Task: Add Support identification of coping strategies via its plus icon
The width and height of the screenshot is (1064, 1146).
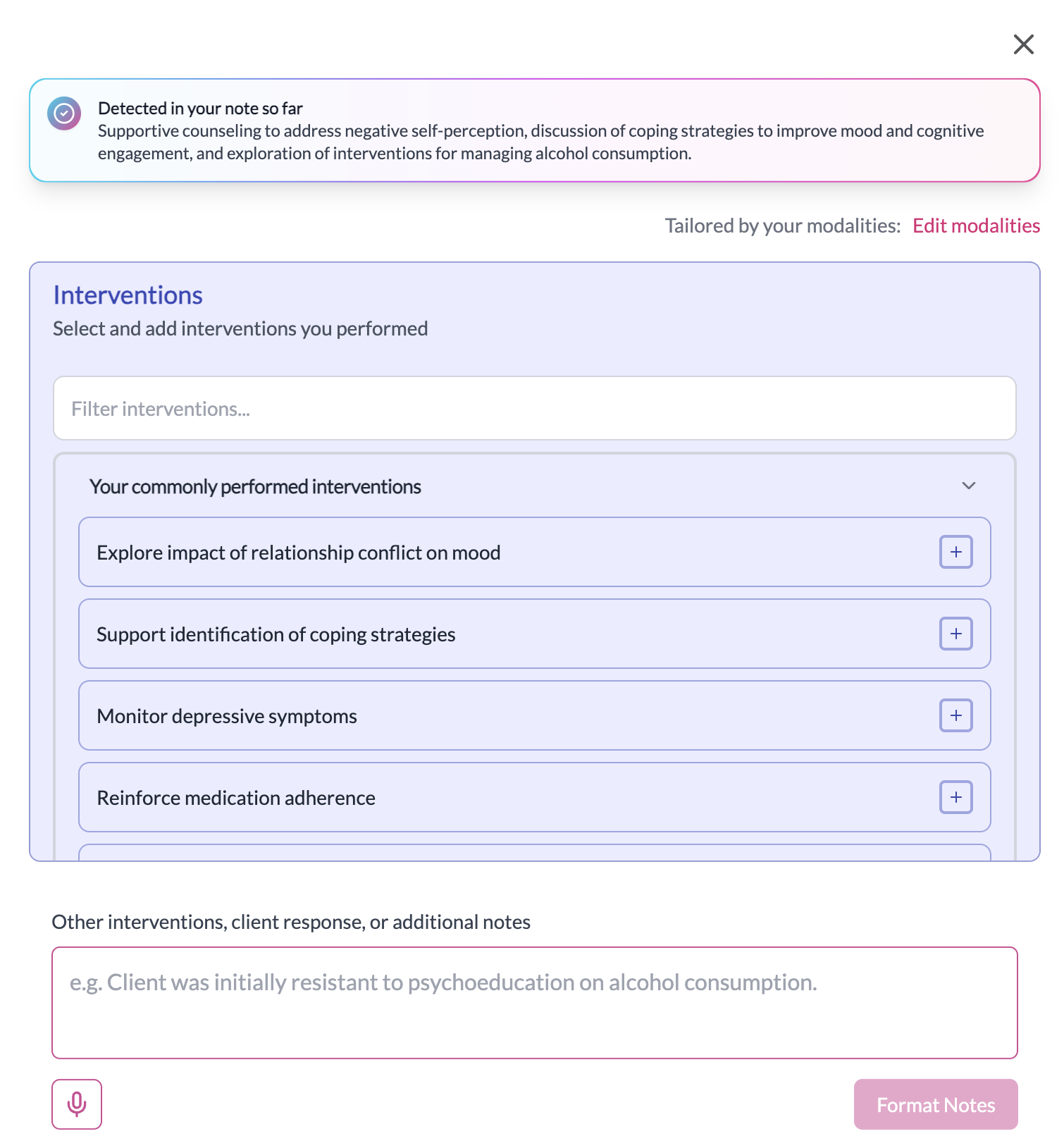Action: point(955,634)
